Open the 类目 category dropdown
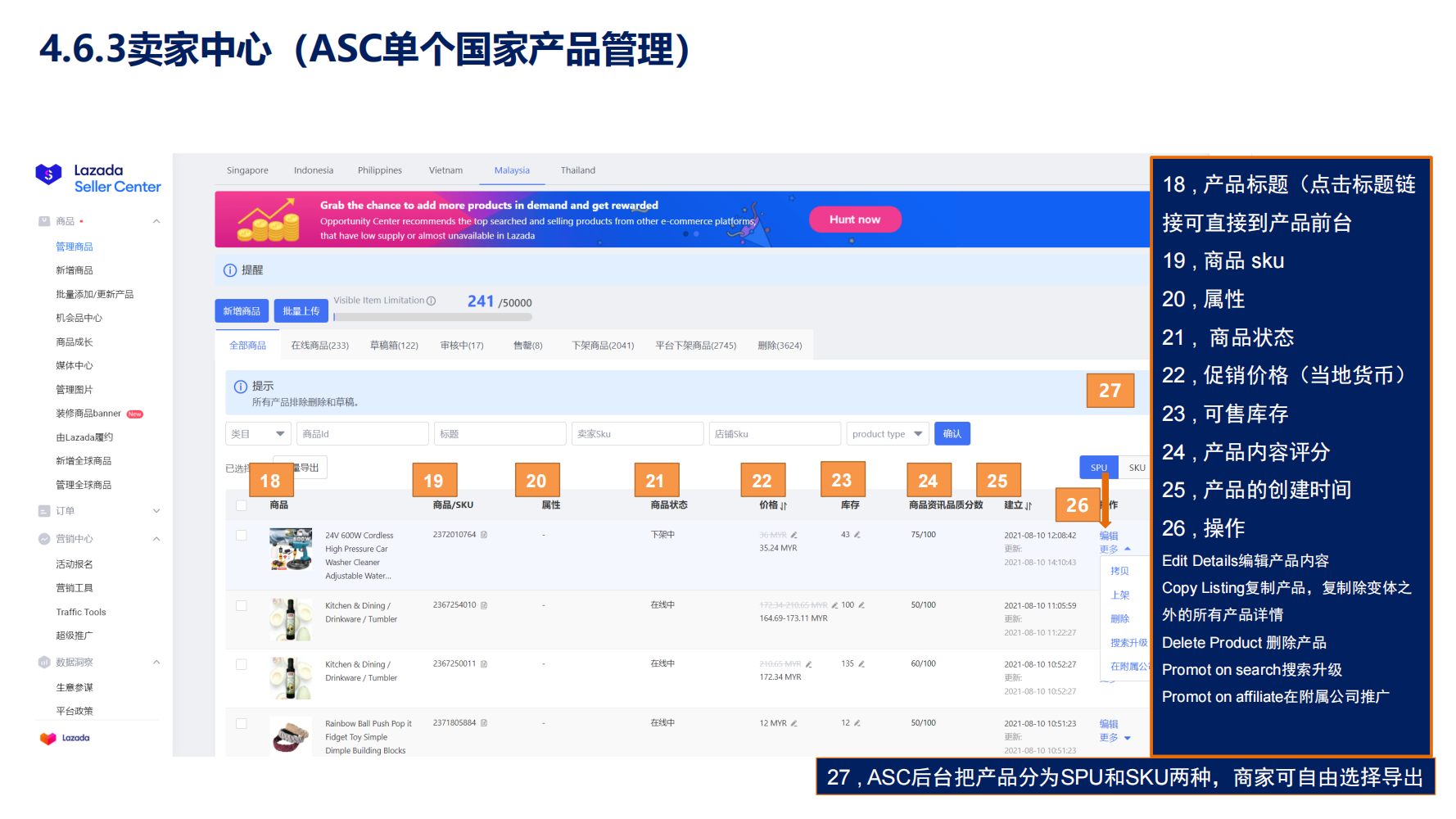This screenshot has height=819, width=1456. coord(258,433)
